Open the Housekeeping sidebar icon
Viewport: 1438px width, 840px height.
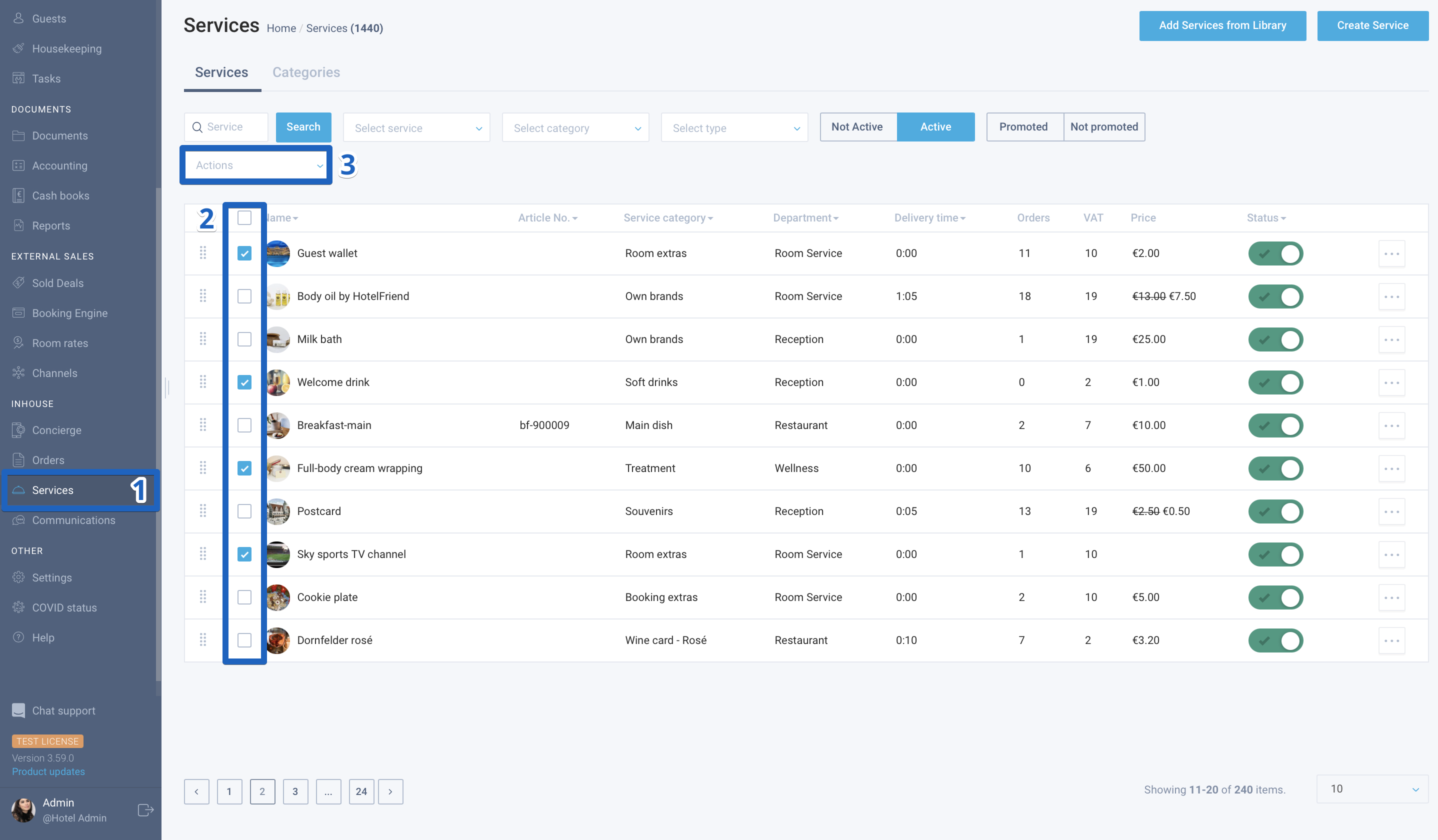click(x=18, y=48)
